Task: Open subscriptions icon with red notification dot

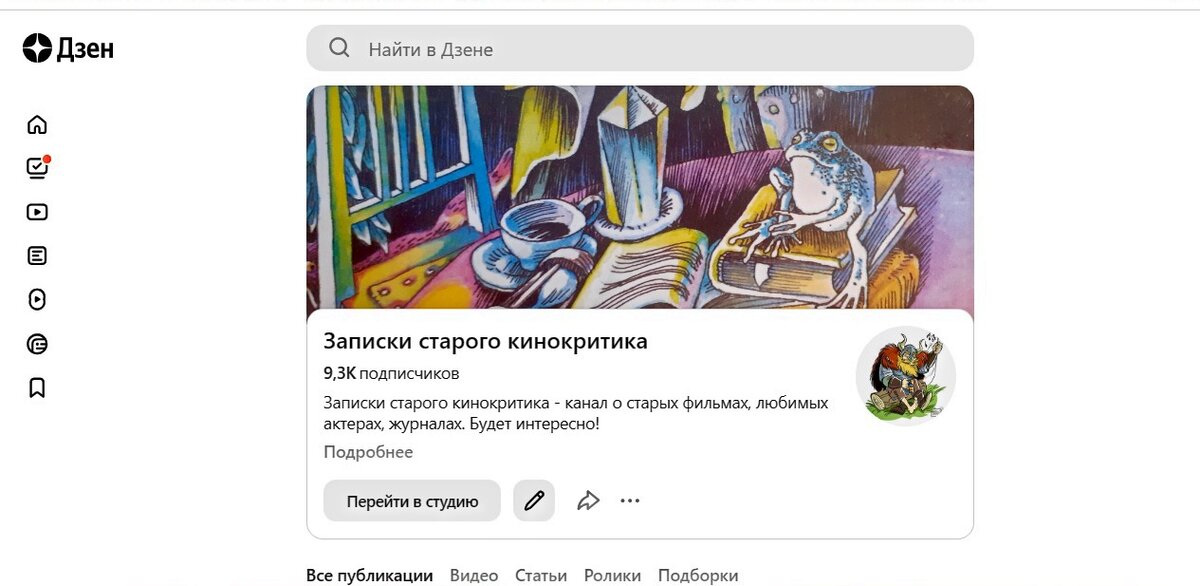Action: (x=38, y=167)
